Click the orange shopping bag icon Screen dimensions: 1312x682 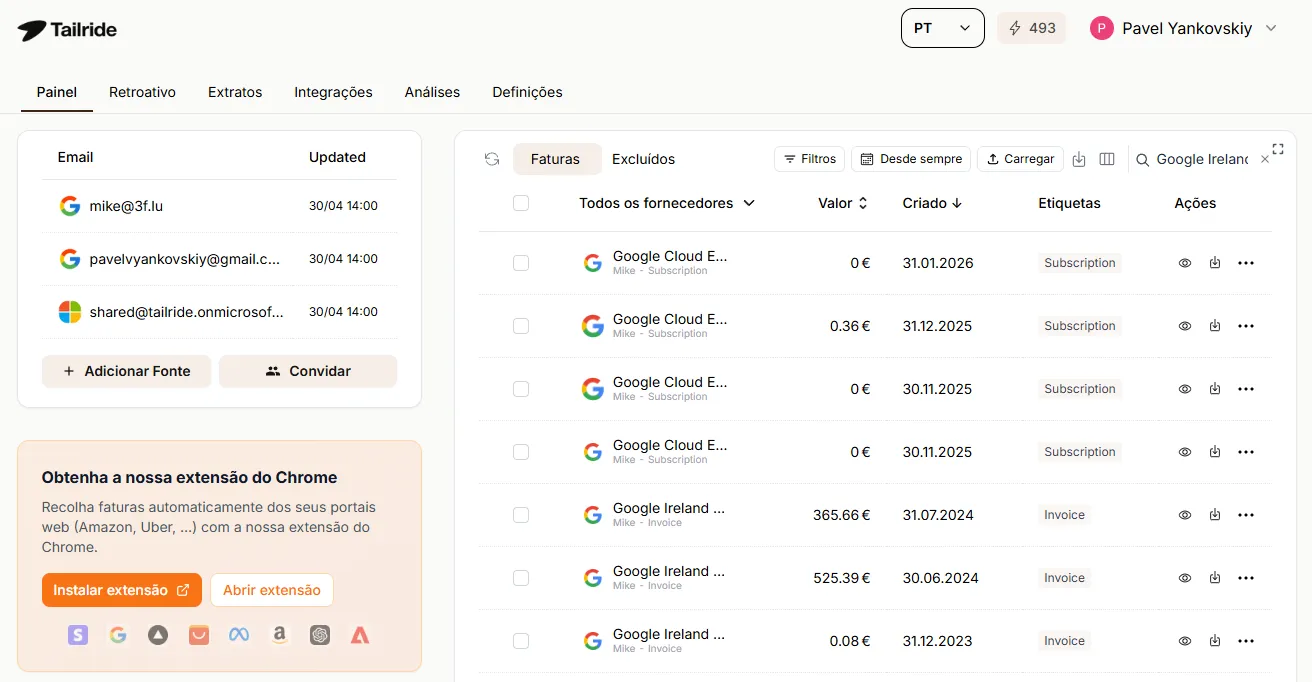point(199,634)
